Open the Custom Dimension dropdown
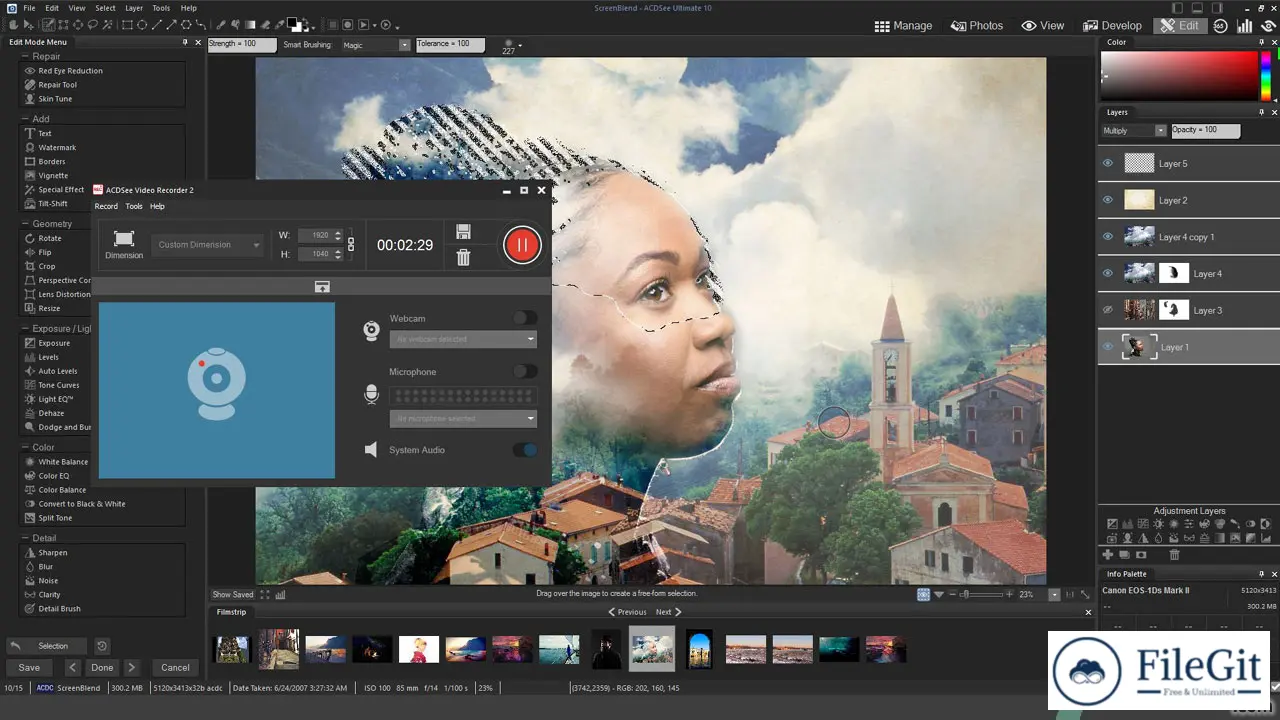 208,245
